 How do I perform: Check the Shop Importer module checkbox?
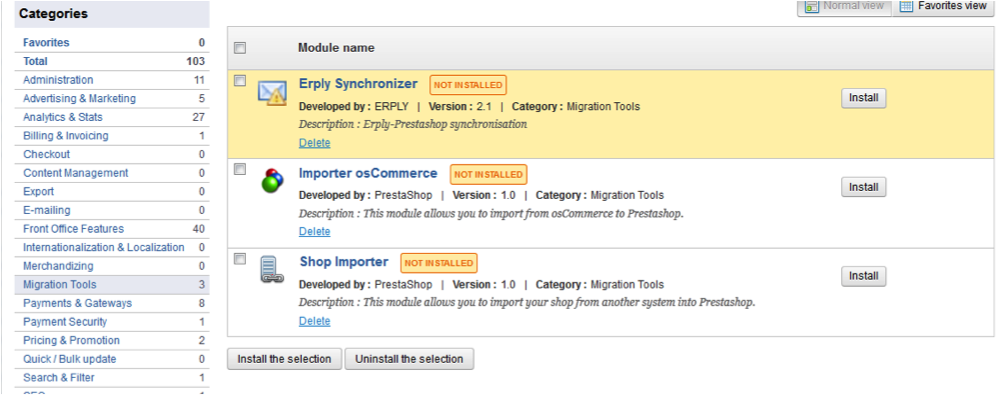[240, 258]
